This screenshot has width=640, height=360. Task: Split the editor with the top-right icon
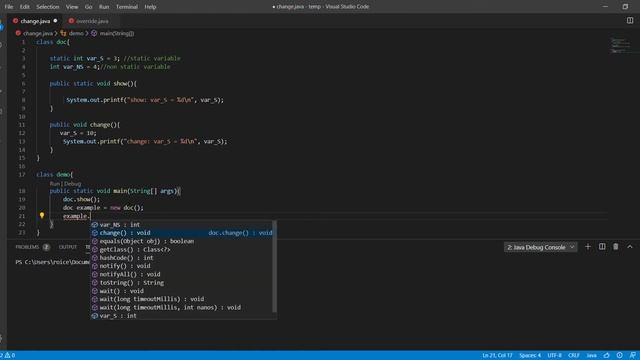pos(630,20)
